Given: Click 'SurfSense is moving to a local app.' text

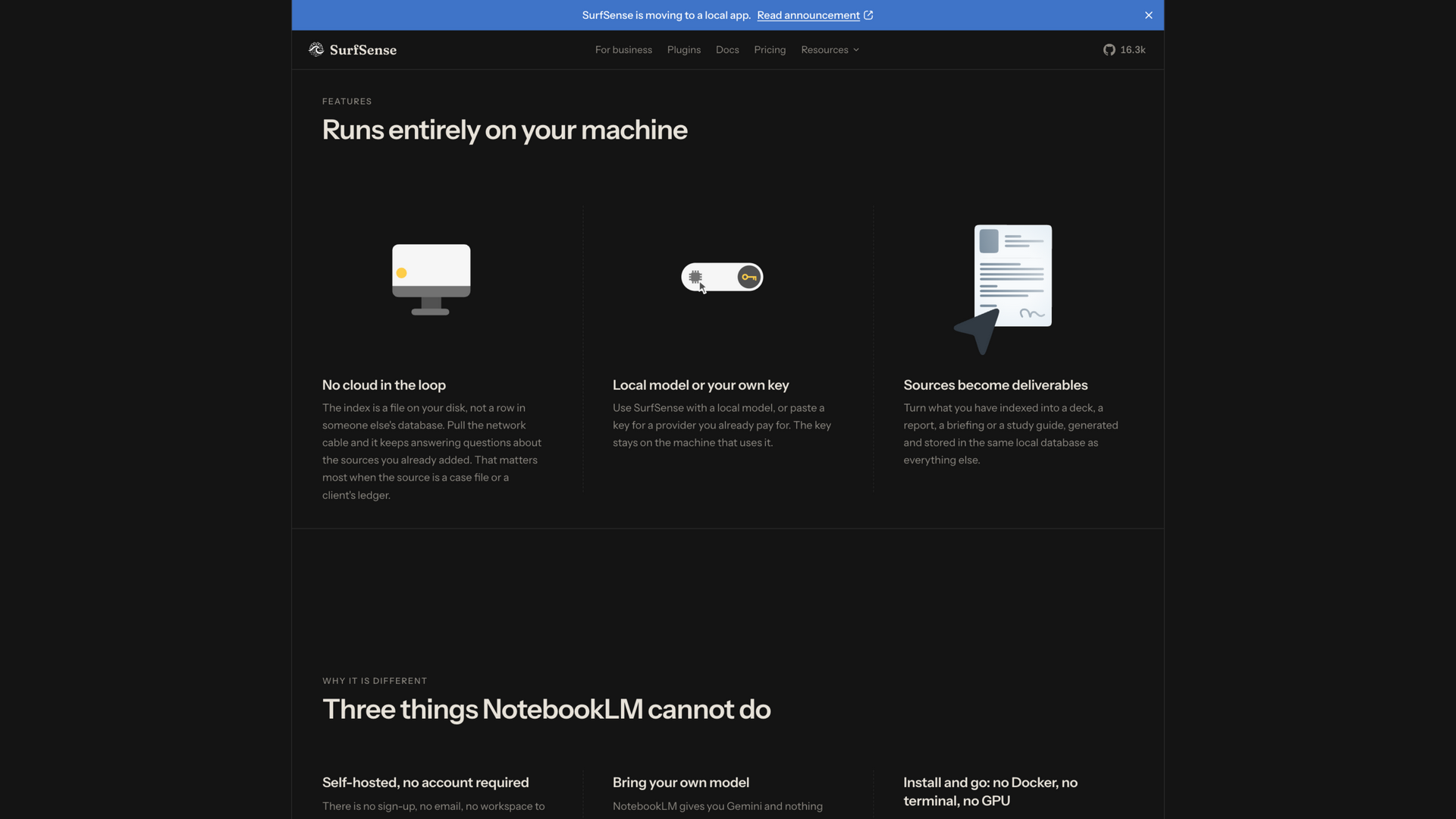Looking at the screenshot, I should 666,15.
